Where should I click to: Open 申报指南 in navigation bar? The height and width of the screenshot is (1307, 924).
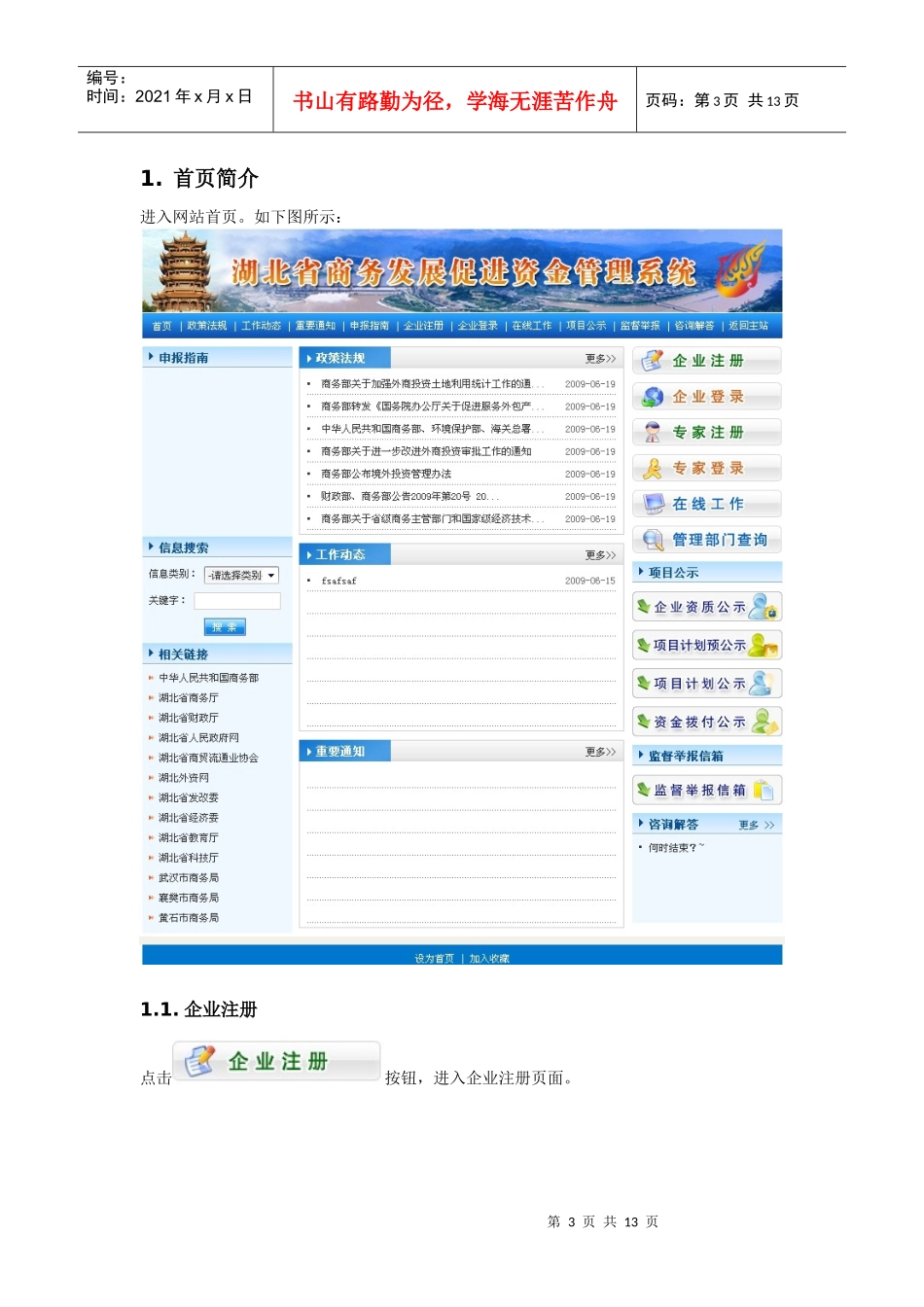[370, 326]
